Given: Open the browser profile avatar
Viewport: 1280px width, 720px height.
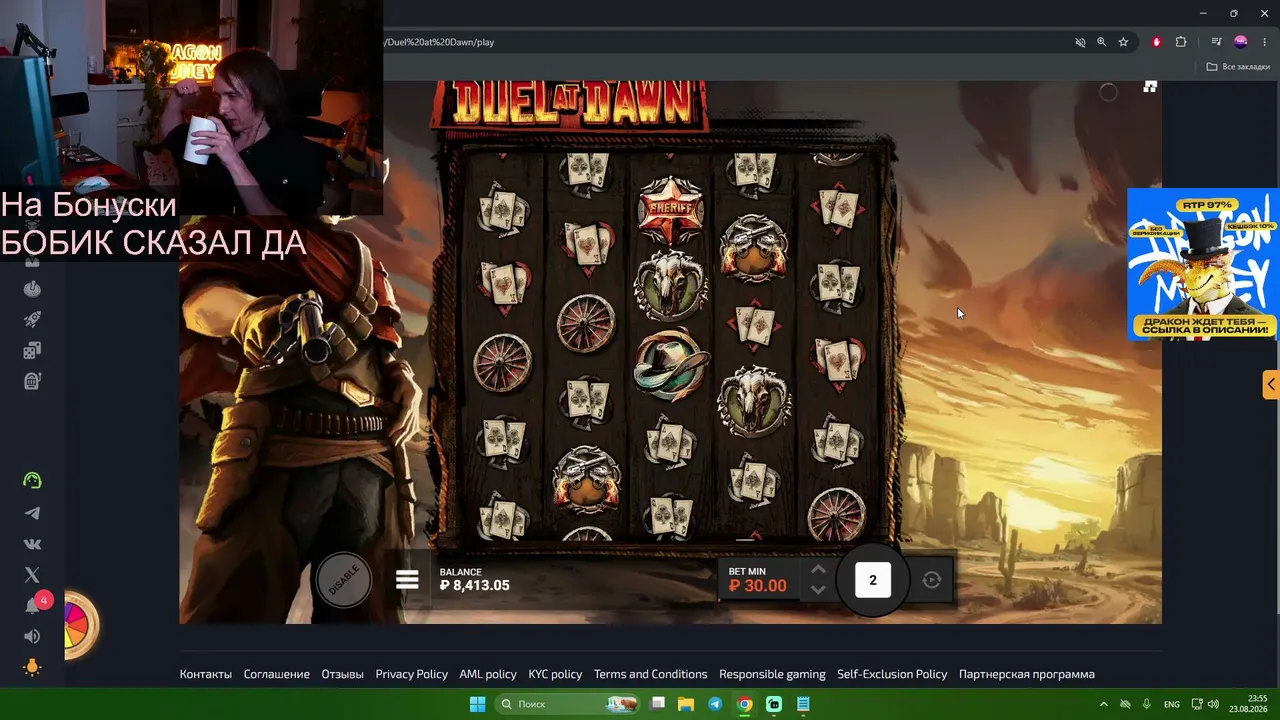Looking at the screenshot, I should [1241, 42].
